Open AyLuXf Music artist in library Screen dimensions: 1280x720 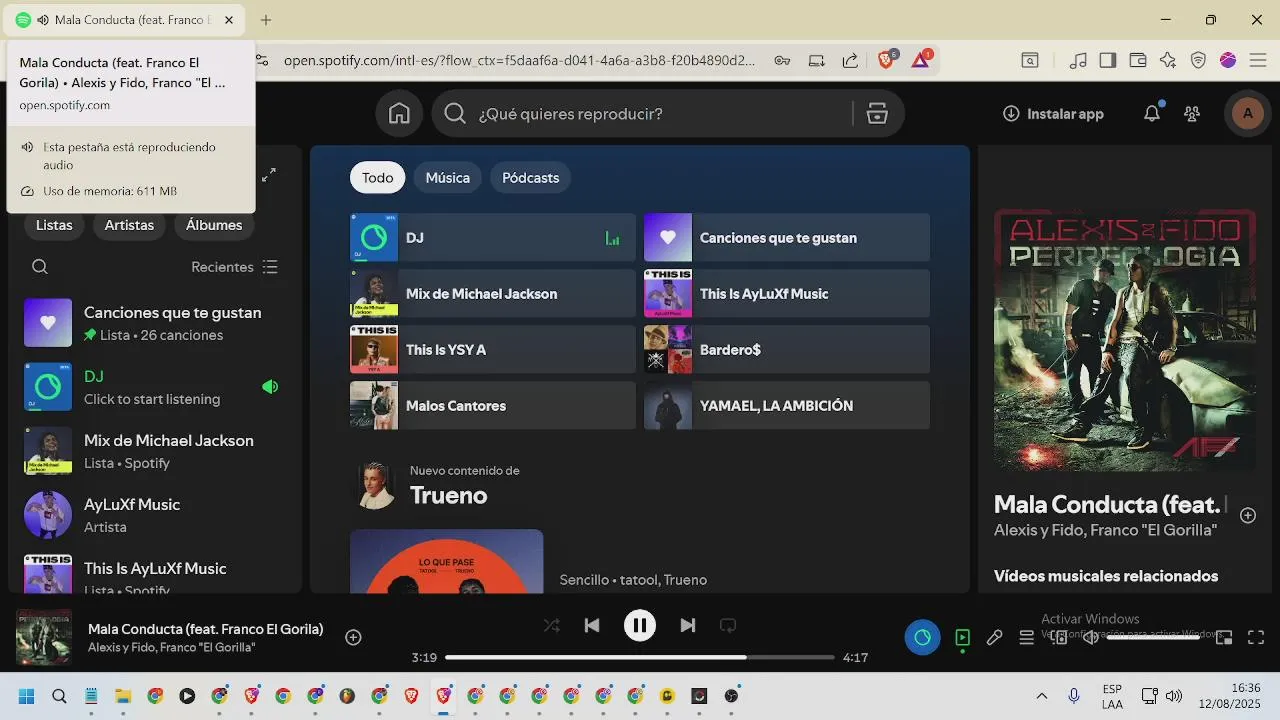155,515
